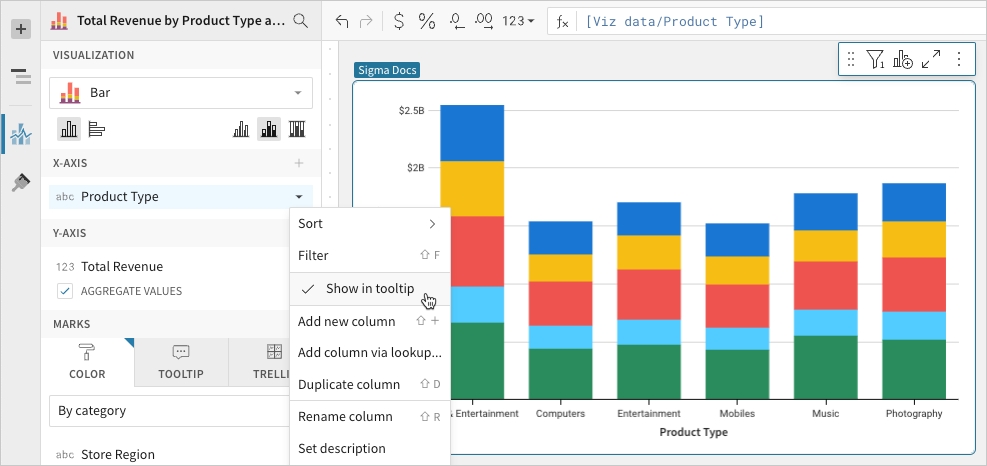Apply percent number format
This screenshot has width=987, height=466.
(427, 21)
